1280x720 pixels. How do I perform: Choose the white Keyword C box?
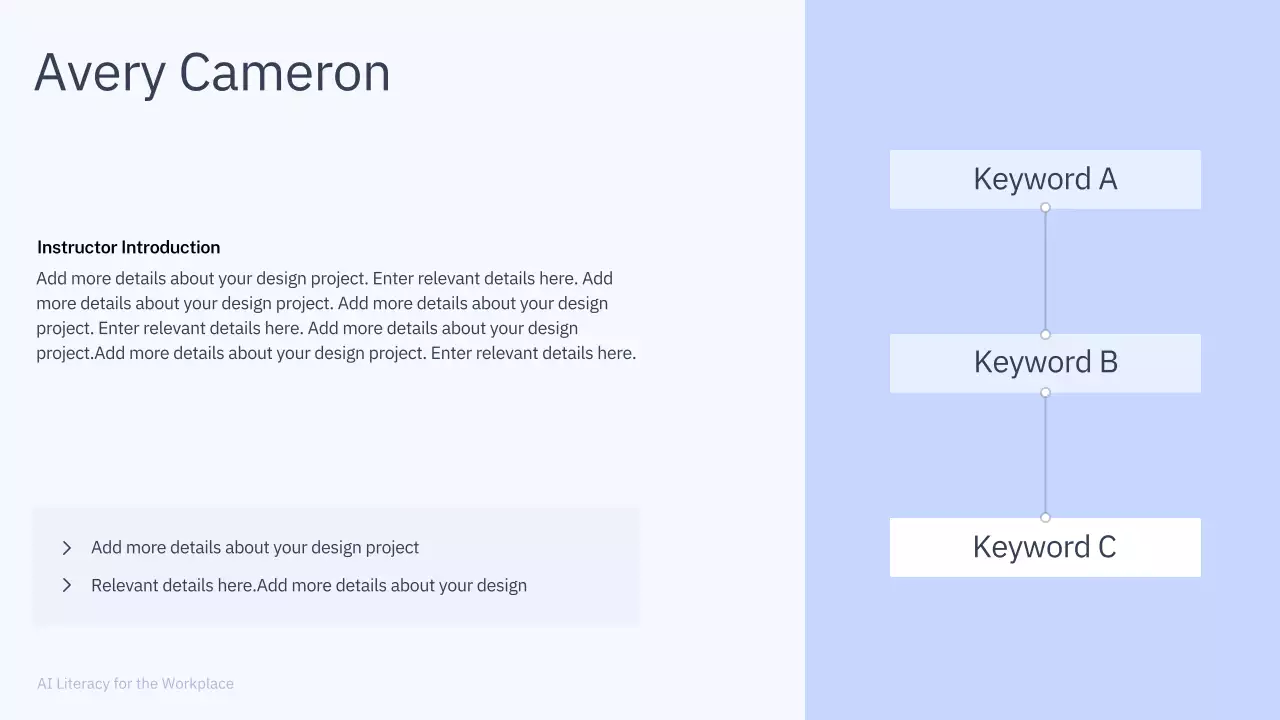pos(1045,547)
